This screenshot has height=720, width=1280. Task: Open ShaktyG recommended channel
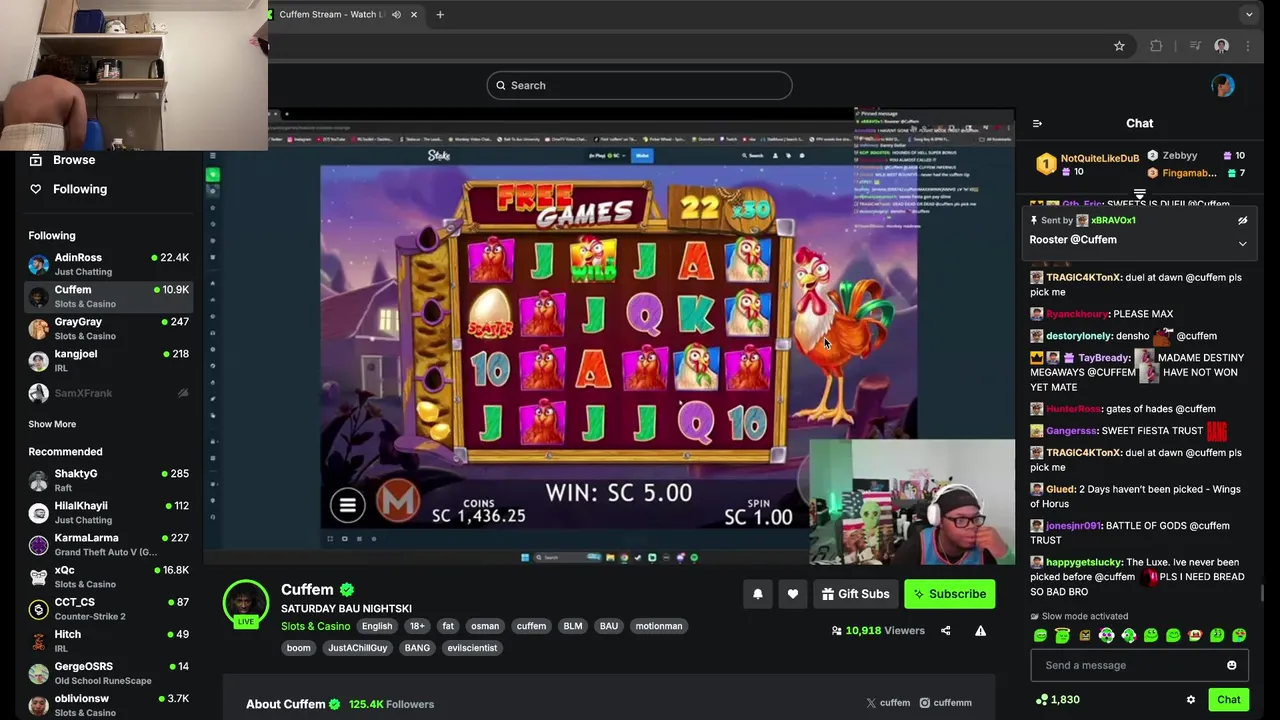108,480
